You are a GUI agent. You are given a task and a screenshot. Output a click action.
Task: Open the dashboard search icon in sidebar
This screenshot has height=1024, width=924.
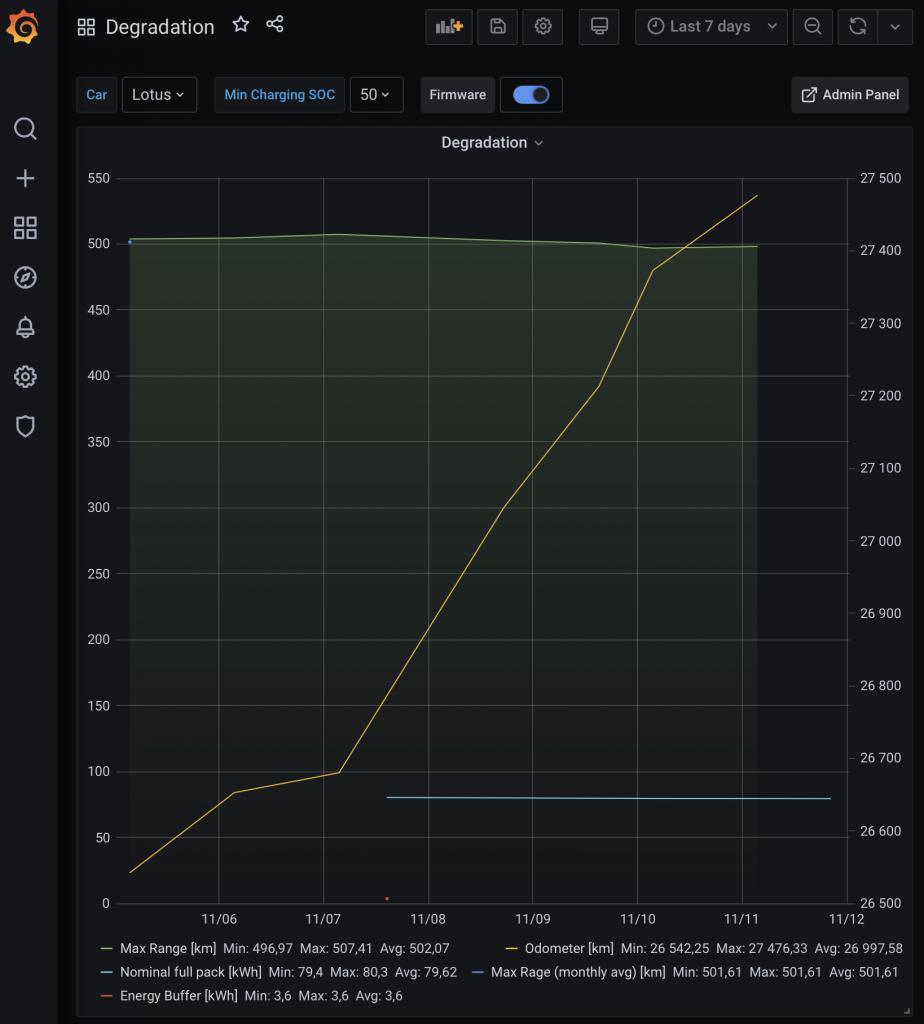pyautogui.click(x=25, y=129)
